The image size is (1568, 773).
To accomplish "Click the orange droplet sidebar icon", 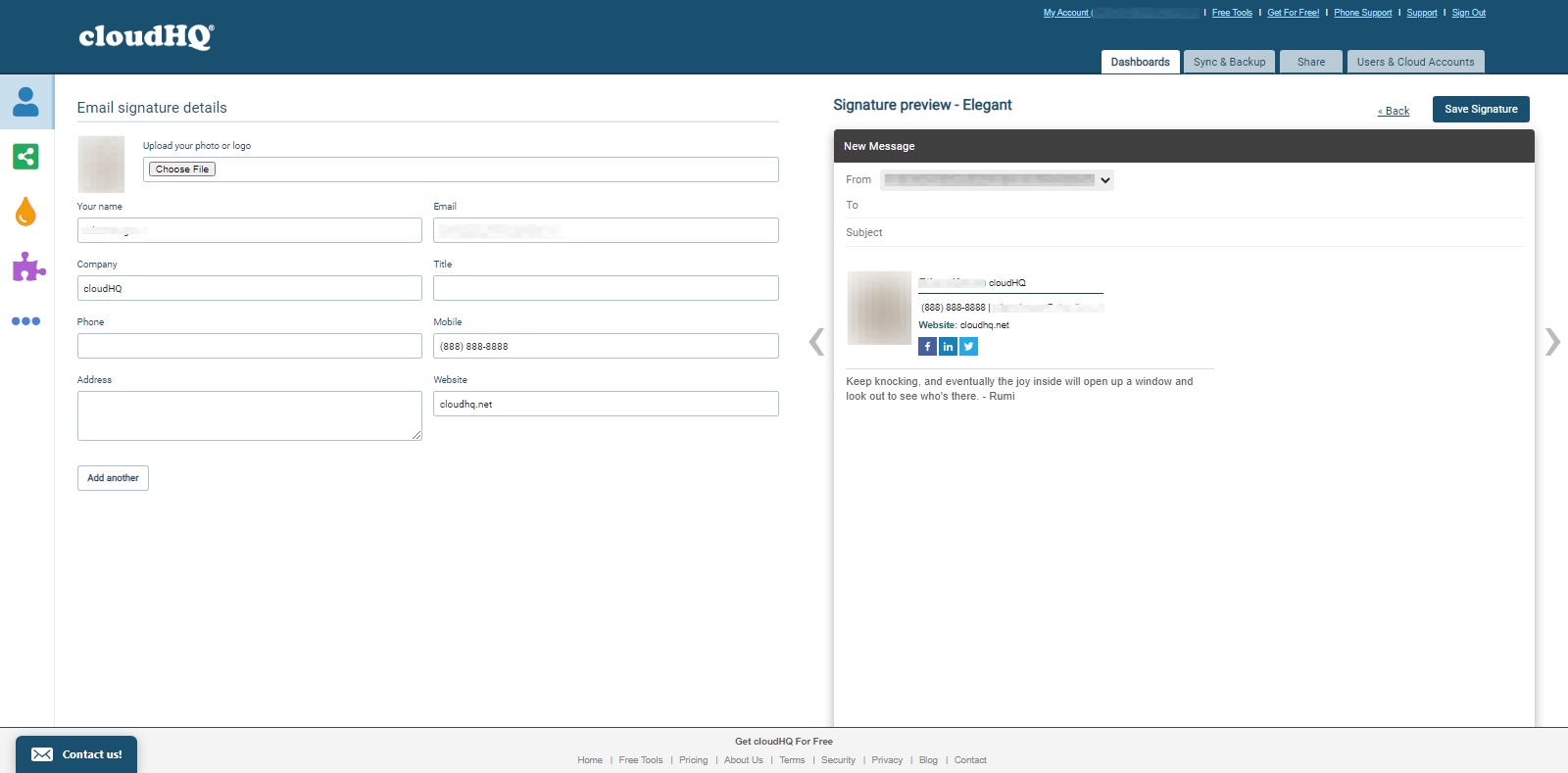I will point(26,212).
